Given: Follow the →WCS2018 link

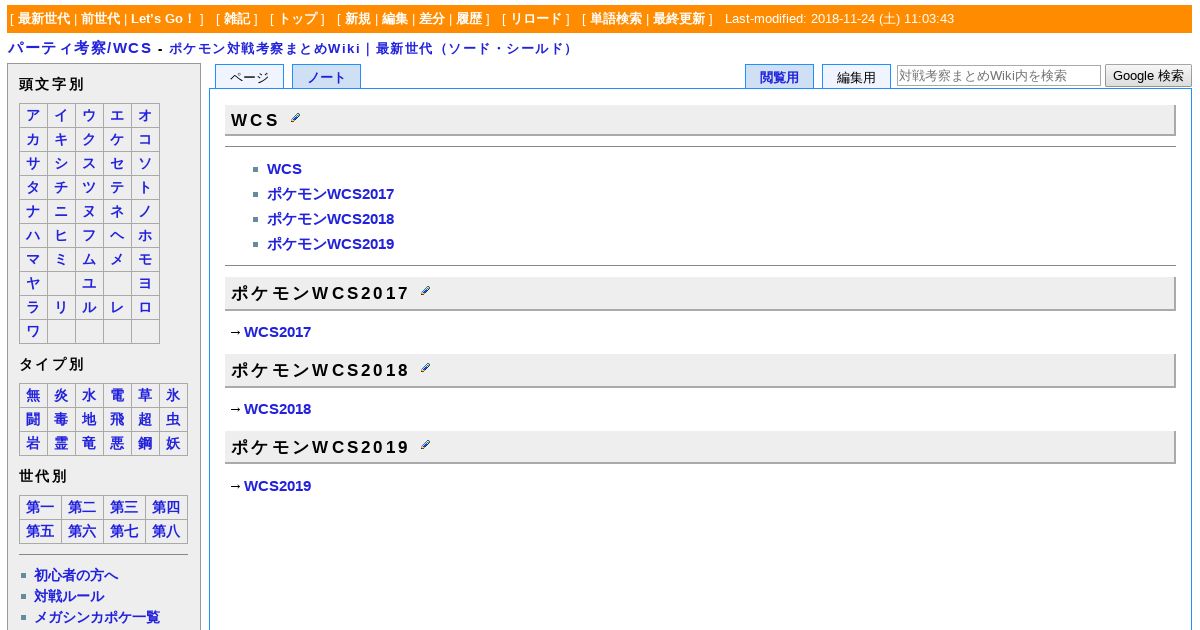Looking at the screenshot, I should tap(277, 409).
